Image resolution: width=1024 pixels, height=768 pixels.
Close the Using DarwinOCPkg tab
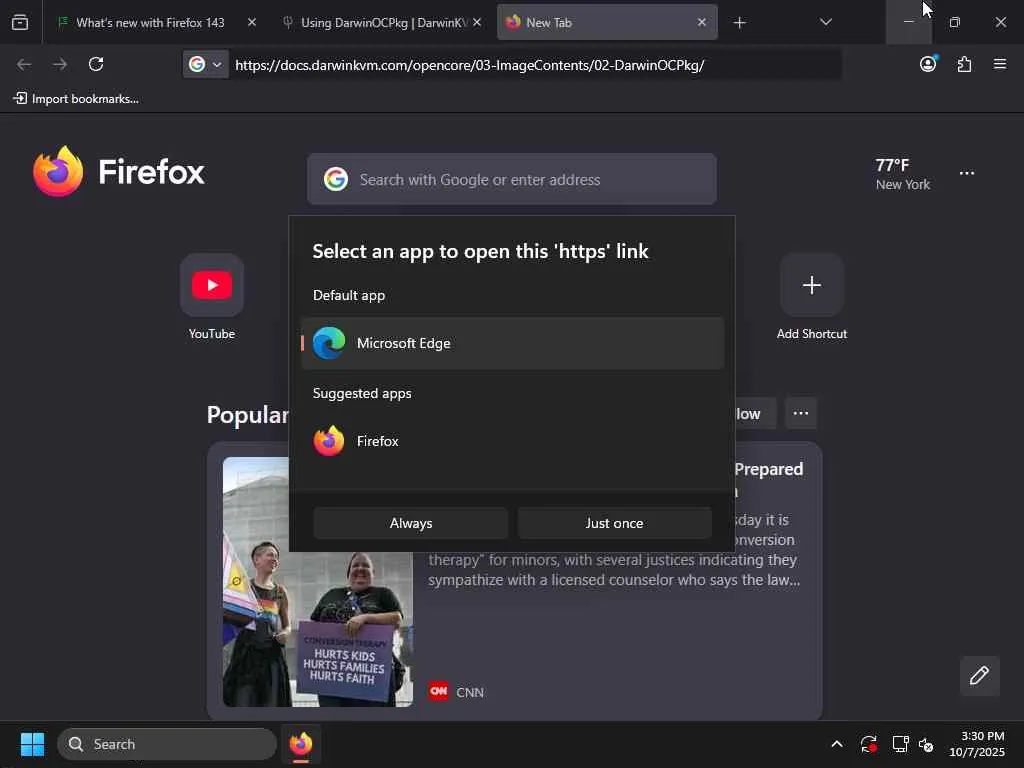tap(477, 22)
